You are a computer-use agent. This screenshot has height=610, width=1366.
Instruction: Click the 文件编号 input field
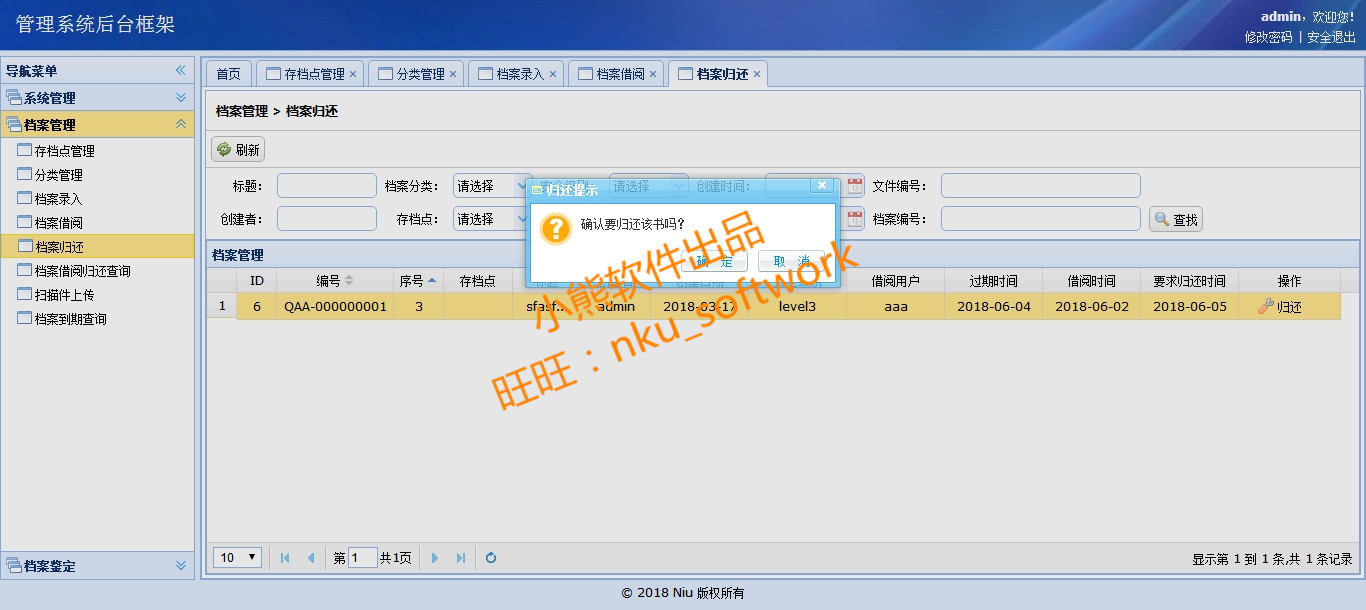point(1040,186)
